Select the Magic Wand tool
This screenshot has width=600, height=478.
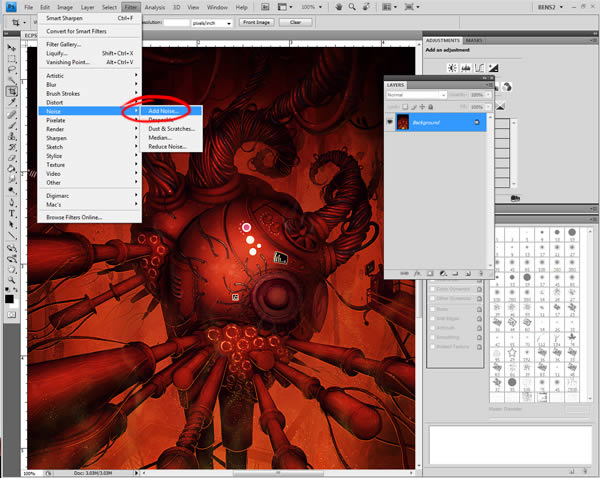12,80
